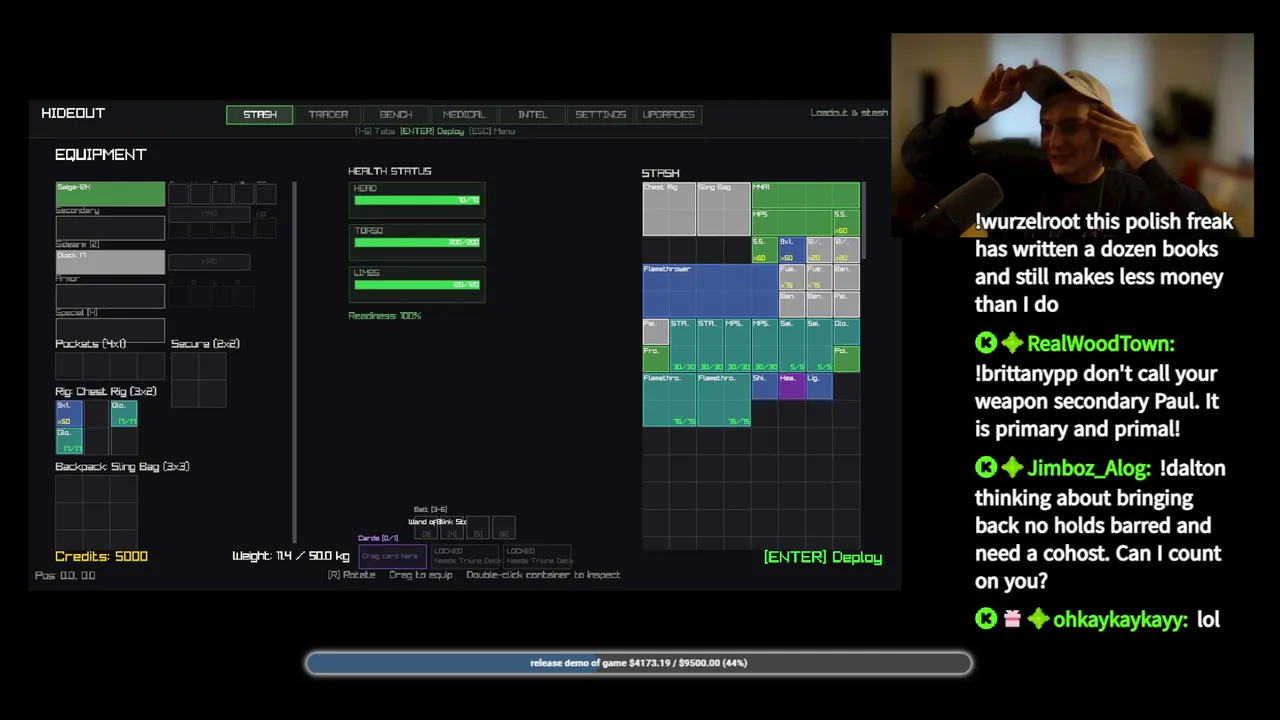Select the MP5 weapon in stash
Viewport: 1280px width, 720px height.
(792, 223)
